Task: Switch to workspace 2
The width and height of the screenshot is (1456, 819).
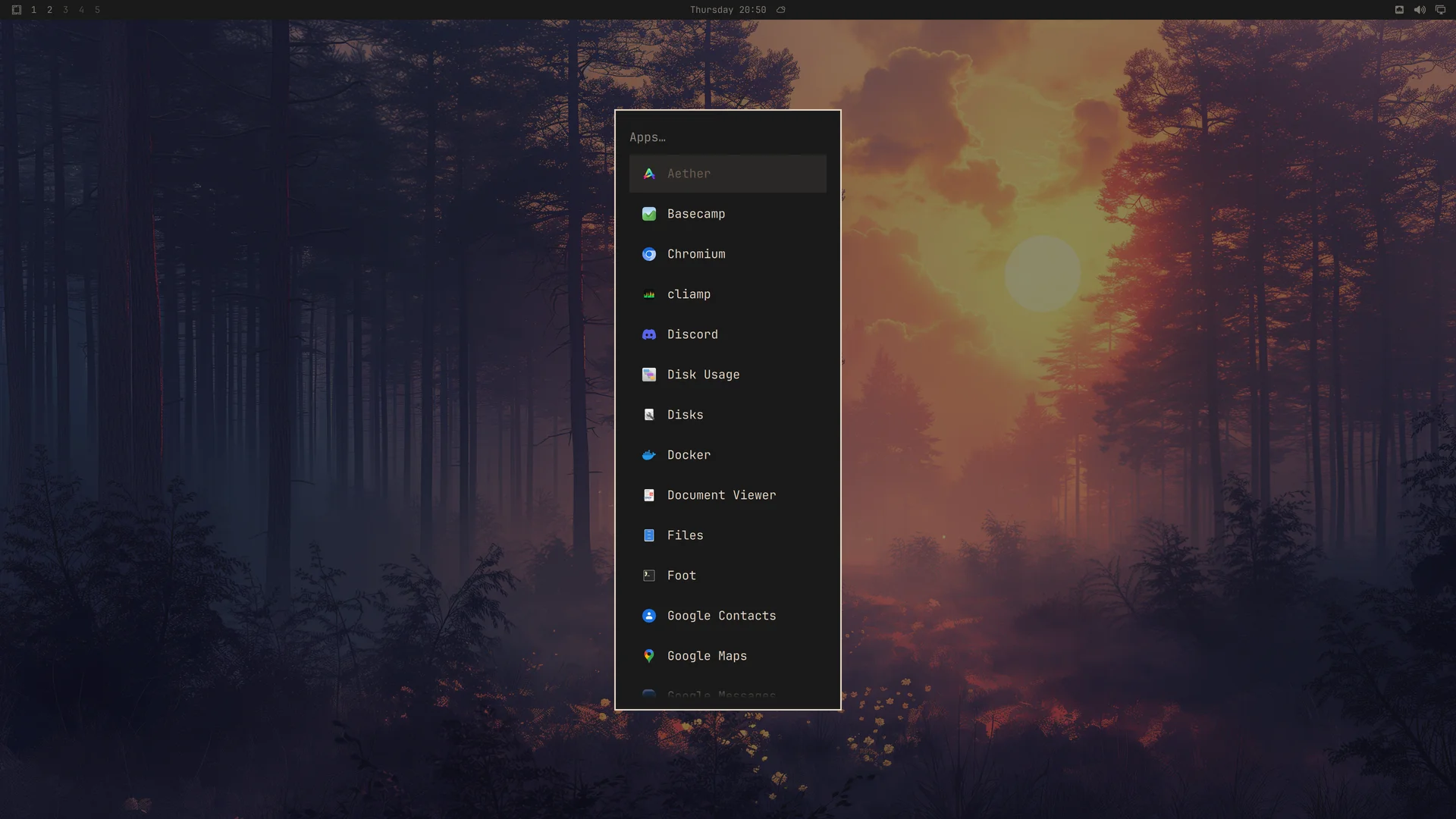Action: [x=49, y=10]
